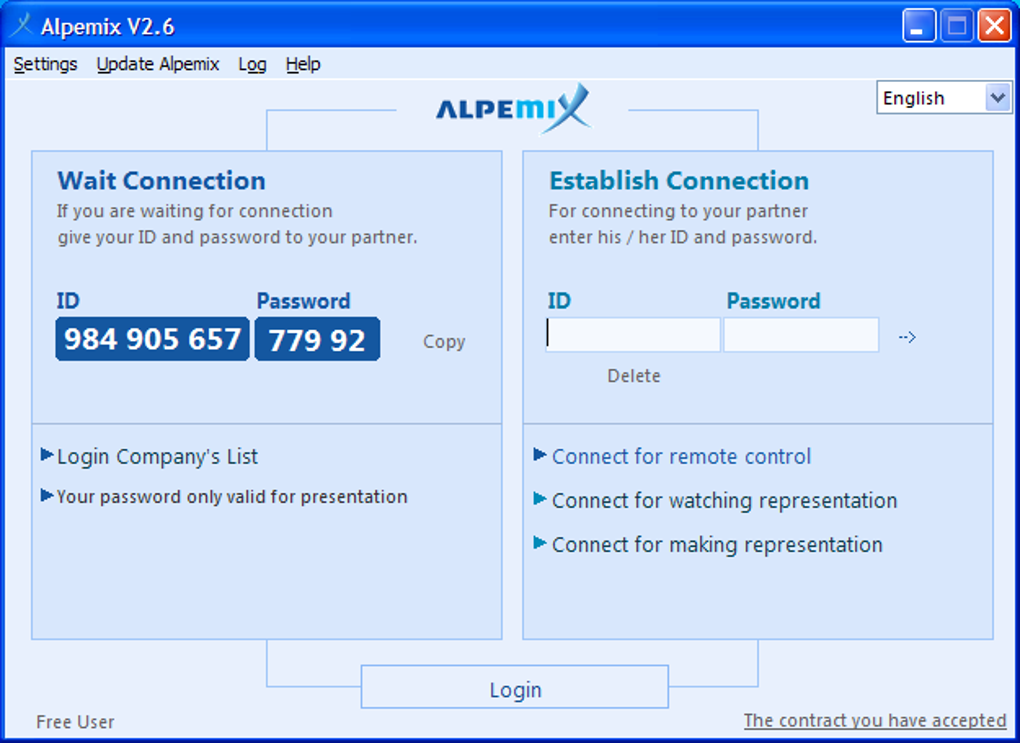Open the Settings menu

[x=45, y=64]
